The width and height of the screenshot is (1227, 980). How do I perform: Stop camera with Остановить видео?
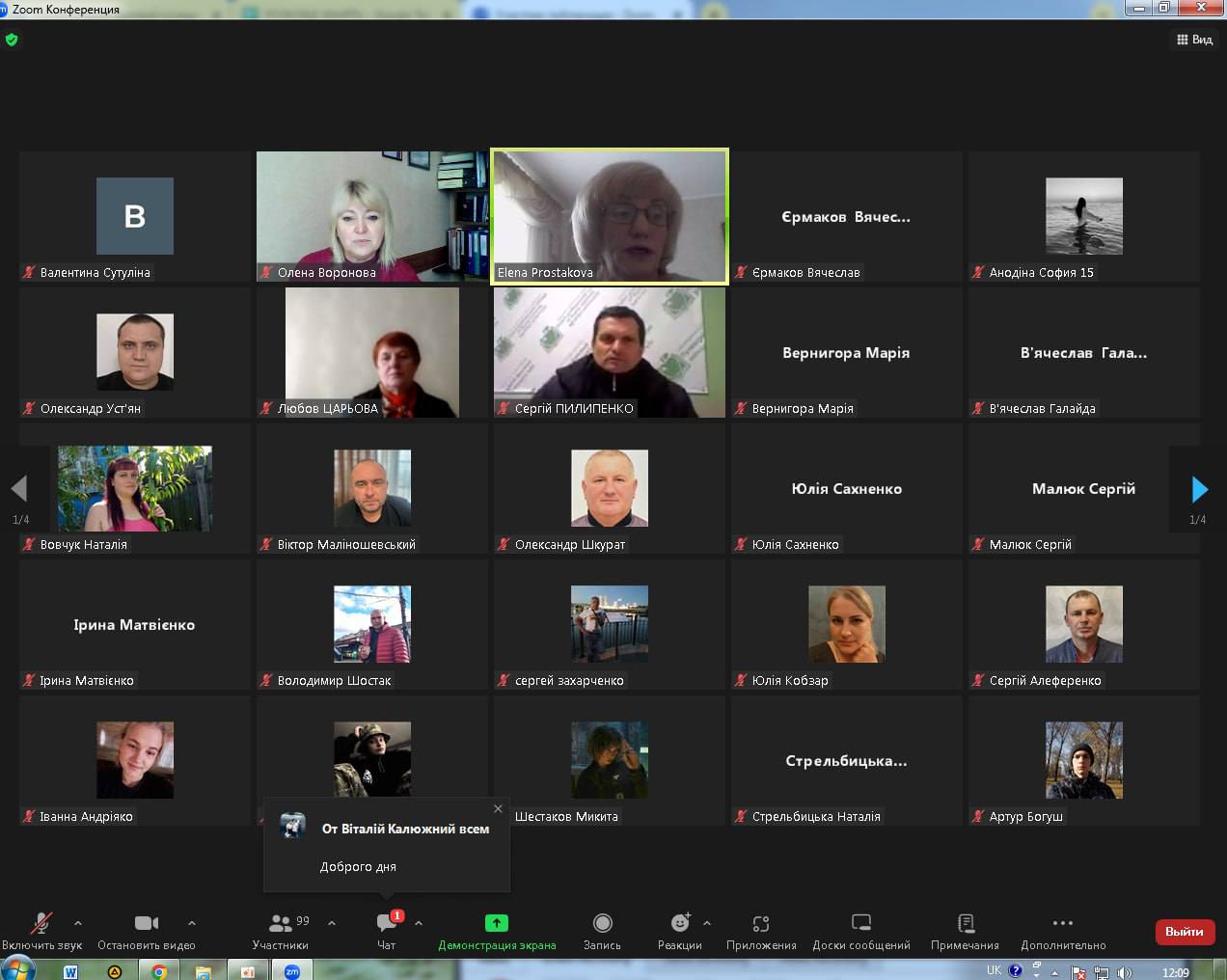tap(146, 929)
